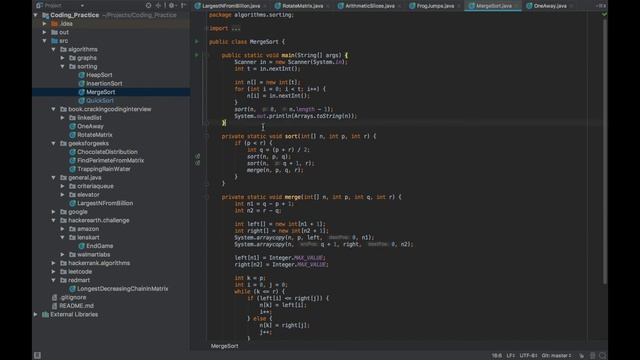
Task: Expand External Libraries node
Action: (36, 315)
